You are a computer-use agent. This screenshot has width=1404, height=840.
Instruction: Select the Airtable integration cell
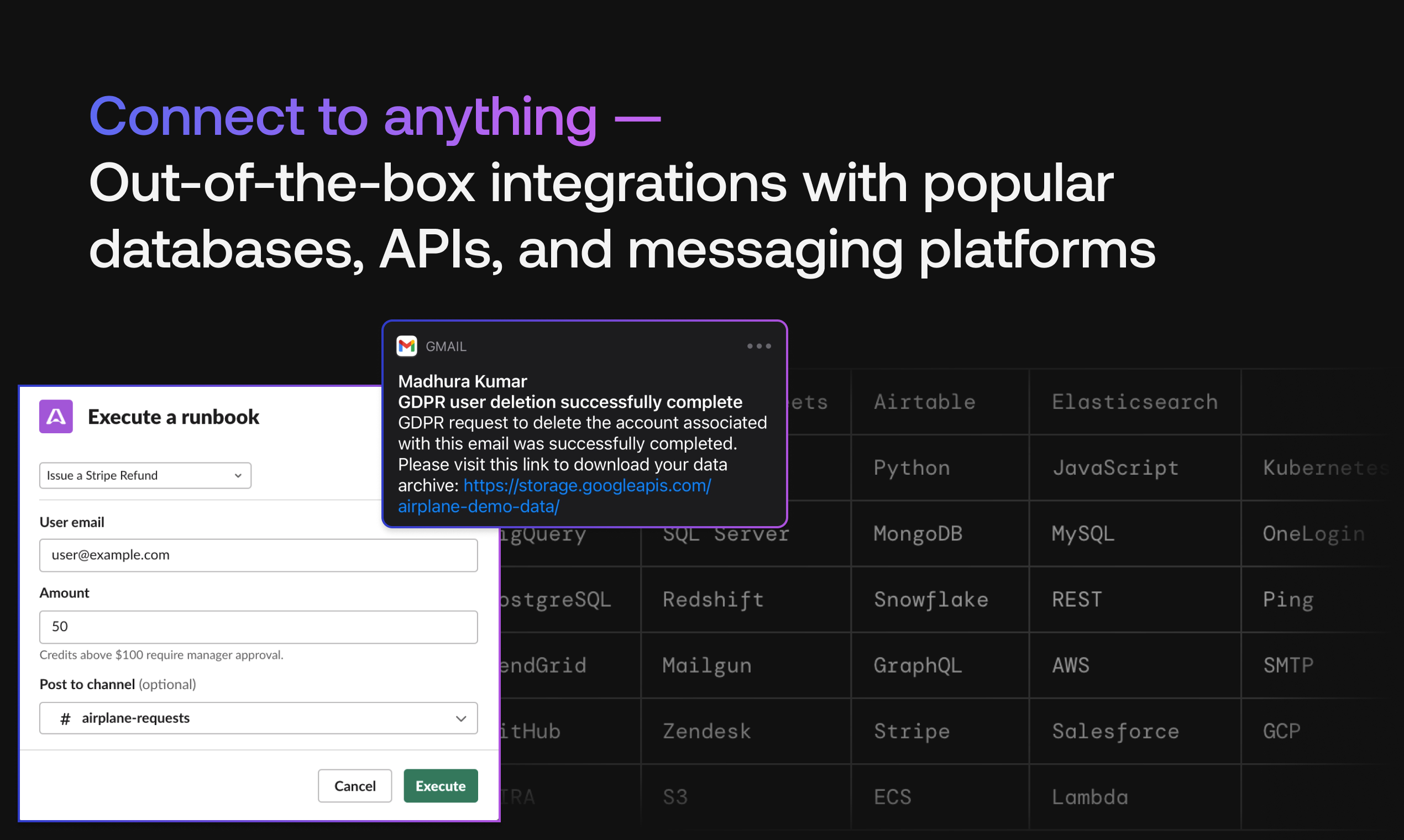(940, 402)
